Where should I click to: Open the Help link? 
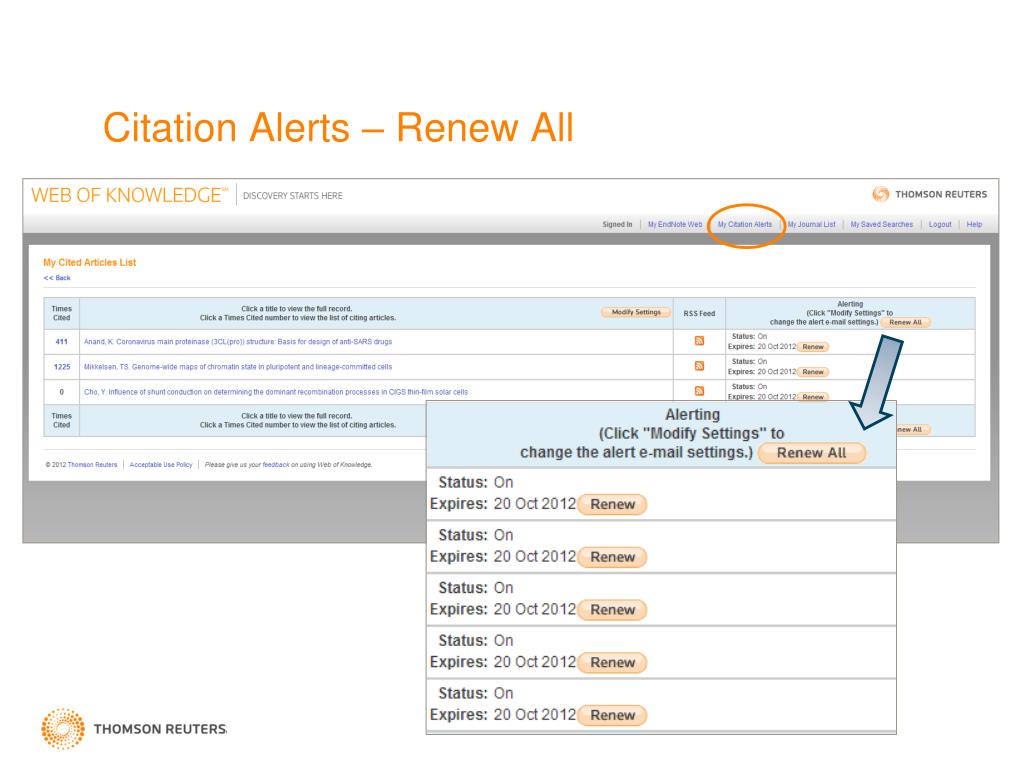(x=974, y=225)
